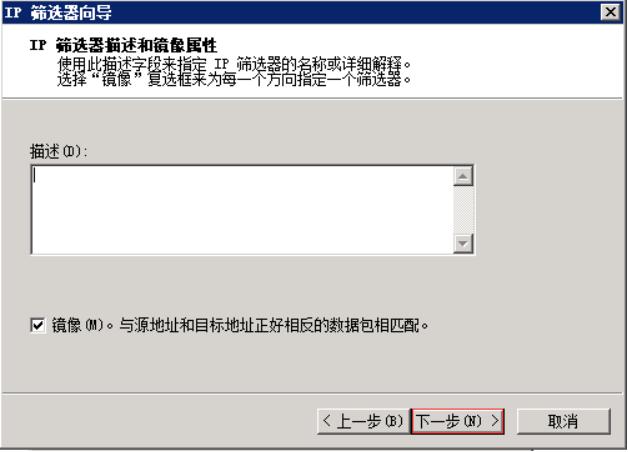Close the IP 筛选器向导 dialog window
Image resolution: width=628 pixels, height=452 pixels.
[611, 12]
